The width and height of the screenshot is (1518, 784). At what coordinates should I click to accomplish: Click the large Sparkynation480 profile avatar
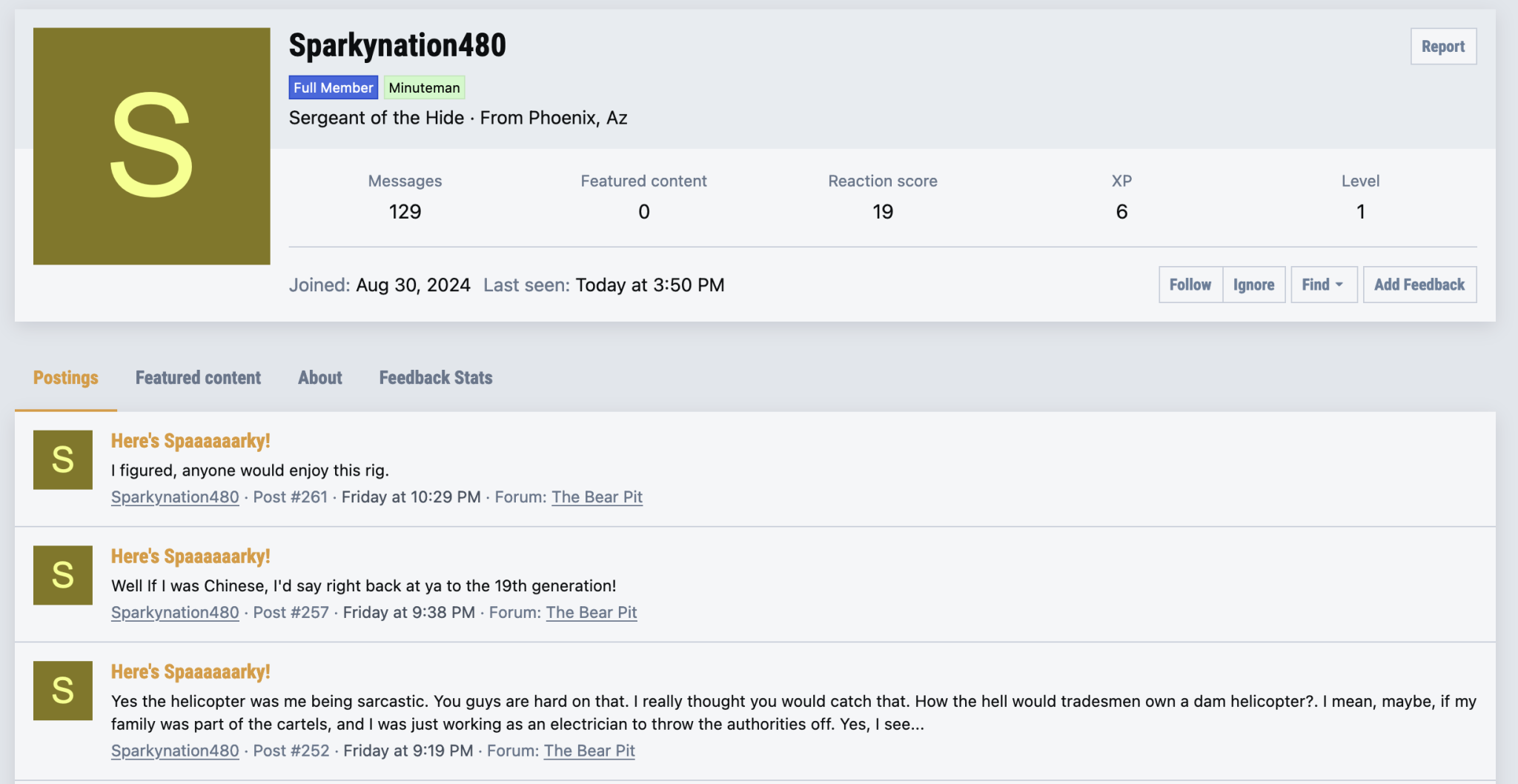[x=151, y=146]
